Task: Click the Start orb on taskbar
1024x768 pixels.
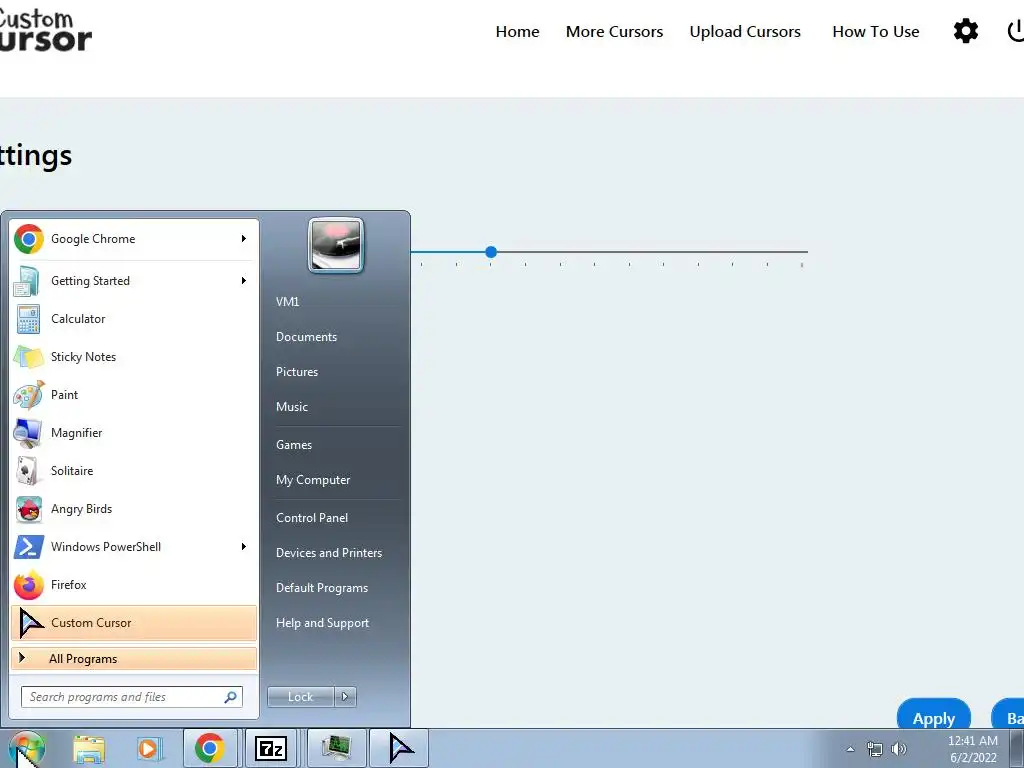Action: click(26, 748)
